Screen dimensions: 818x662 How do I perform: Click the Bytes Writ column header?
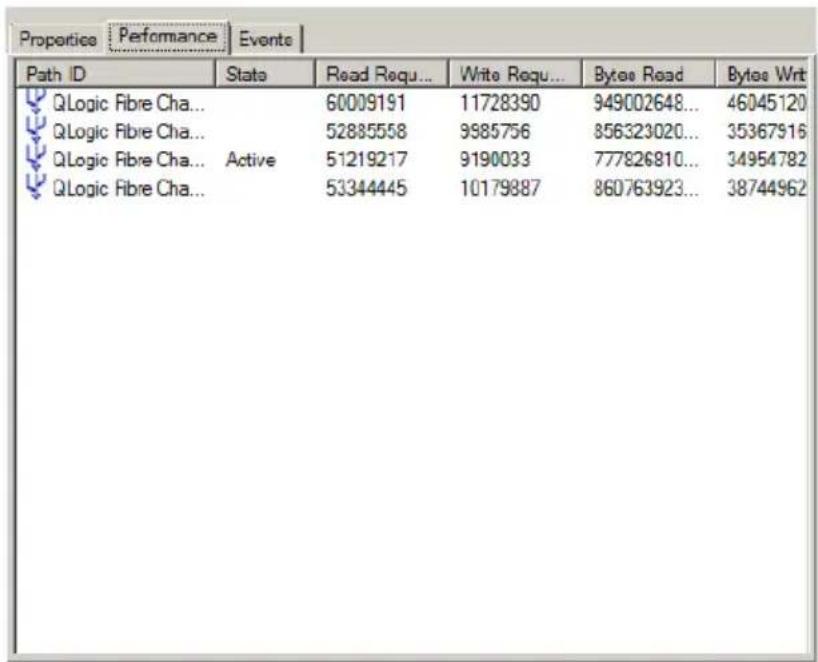tap(763, 74)
